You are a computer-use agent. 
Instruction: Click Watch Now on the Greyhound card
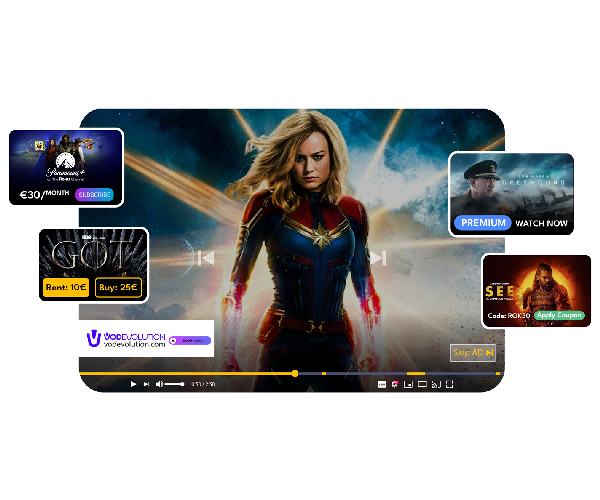pyautogui.click(x=541, y=222)
